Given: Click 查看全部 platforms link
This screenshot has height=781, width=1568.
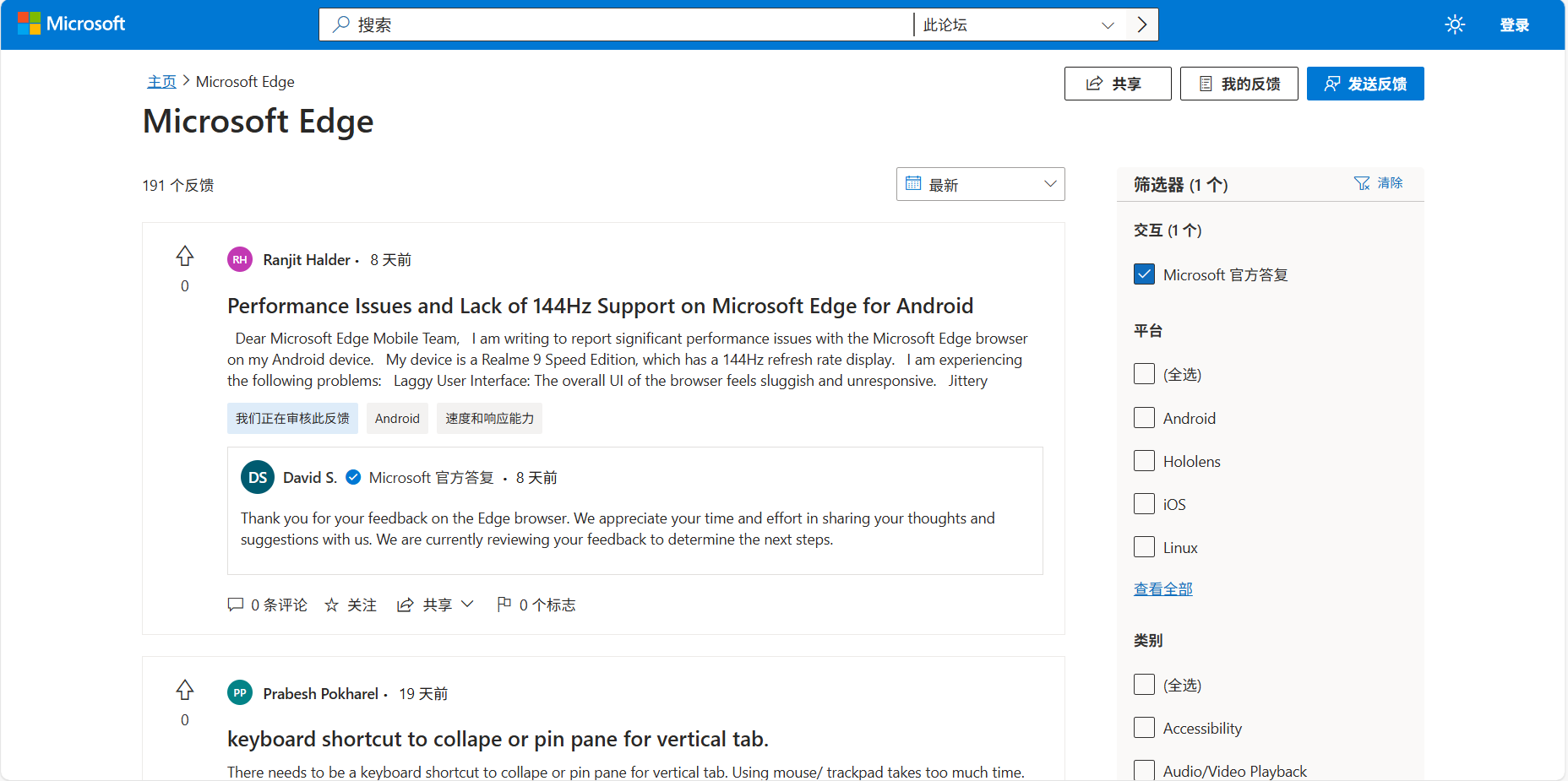Looking at the screenshot, I should 1162,588.
